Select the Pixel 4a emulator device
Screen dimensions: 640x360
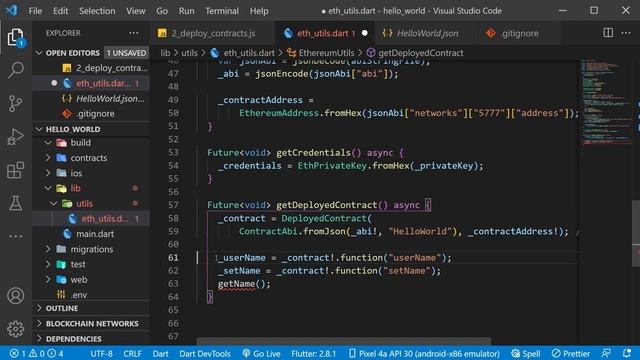(424, 353)
